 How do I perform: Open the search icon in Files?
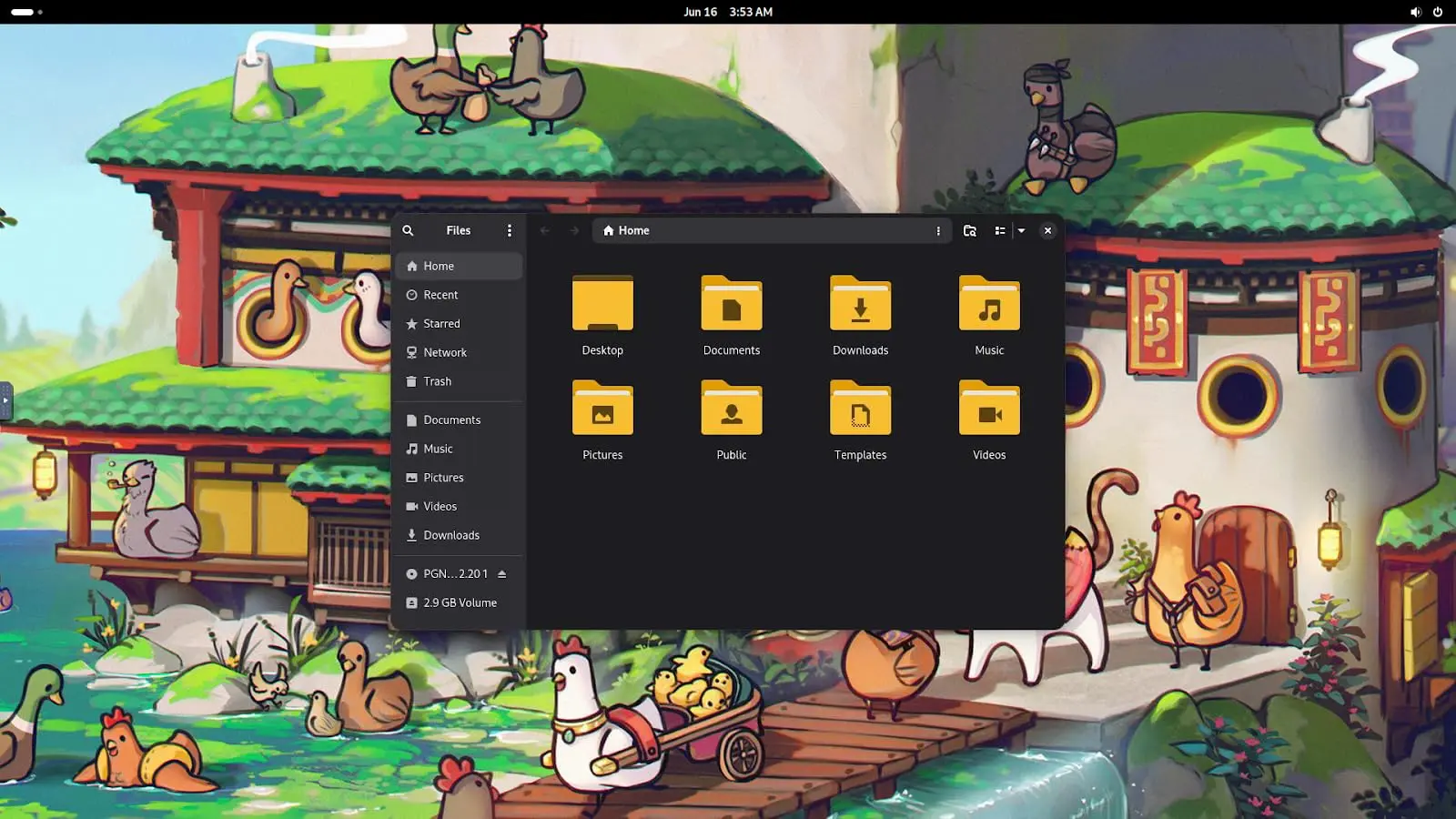[x=408, y=231]
